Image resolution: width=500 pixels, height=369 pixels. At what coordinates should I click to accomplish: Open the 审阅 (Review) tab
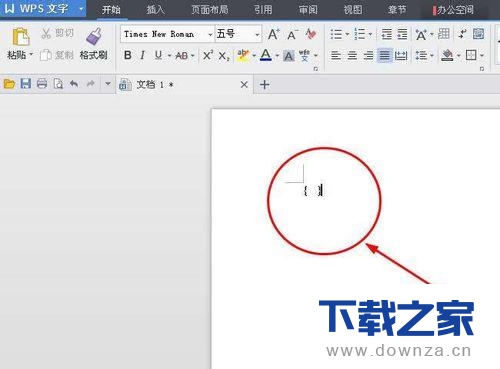click(x=308, y=9)
